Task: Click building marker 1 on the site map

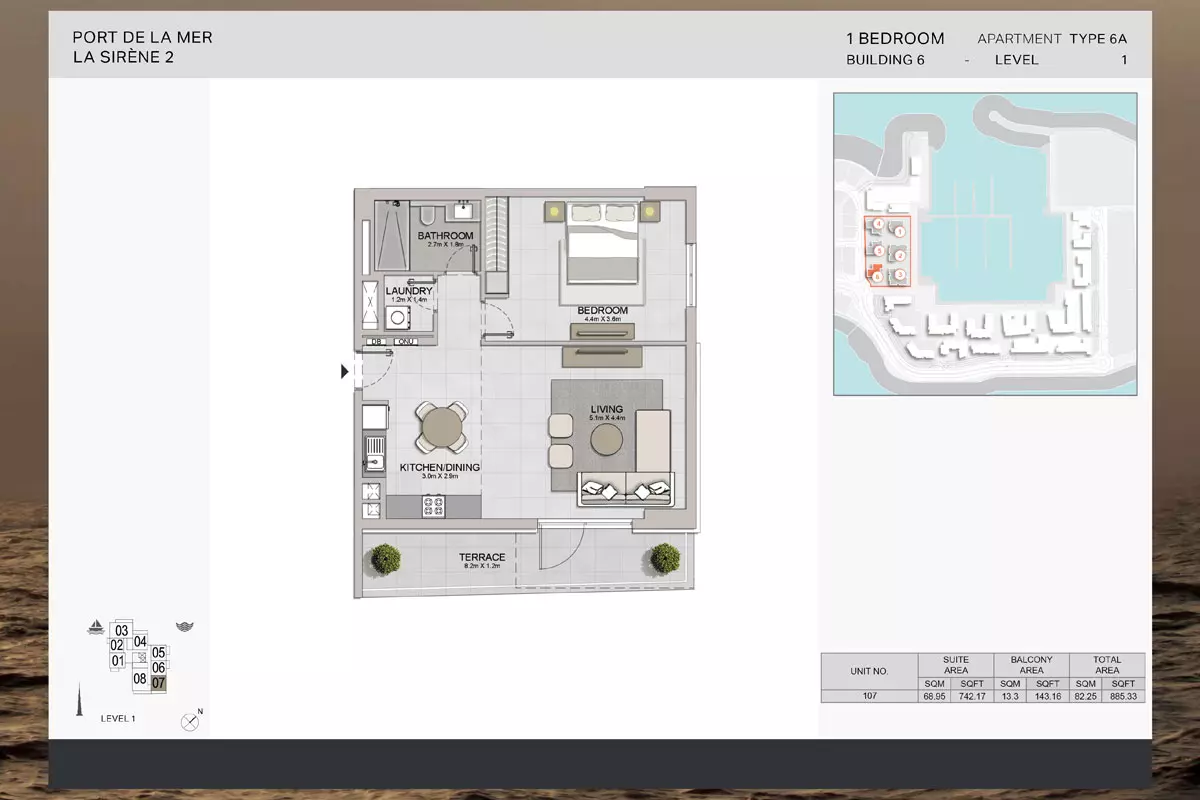Action: (900, 232)
